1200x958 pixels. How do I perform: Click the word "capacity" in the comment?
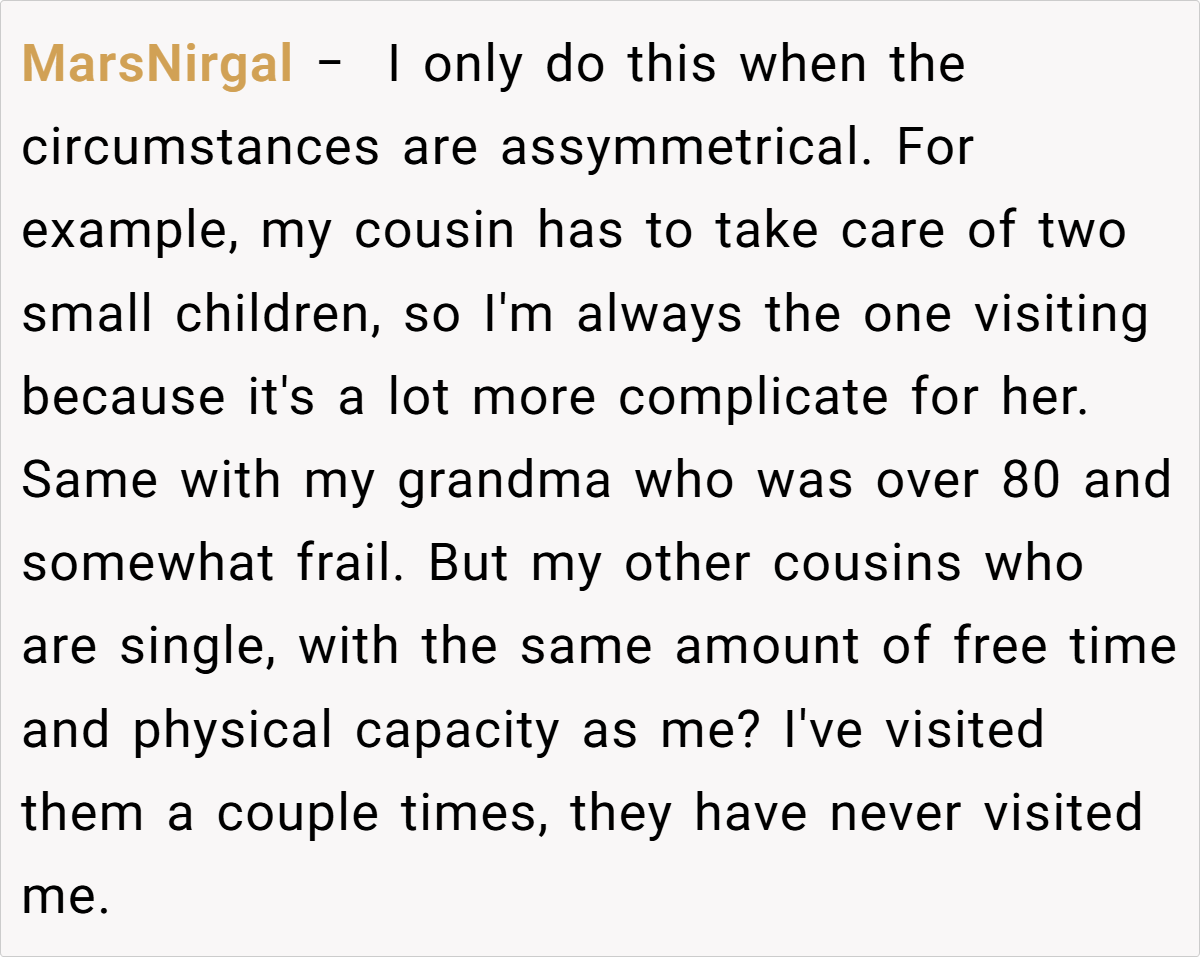(x=457, y=730)
